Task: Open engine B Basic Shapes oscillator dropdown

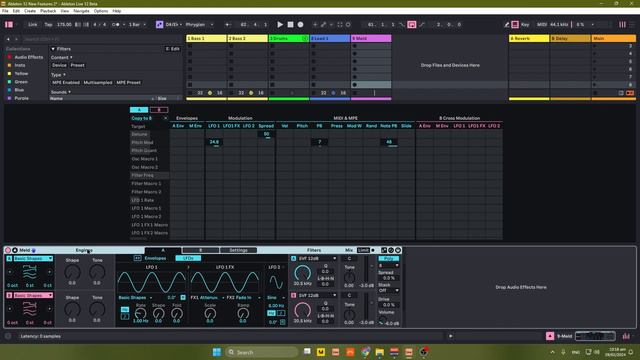Action: click(33, 296)
